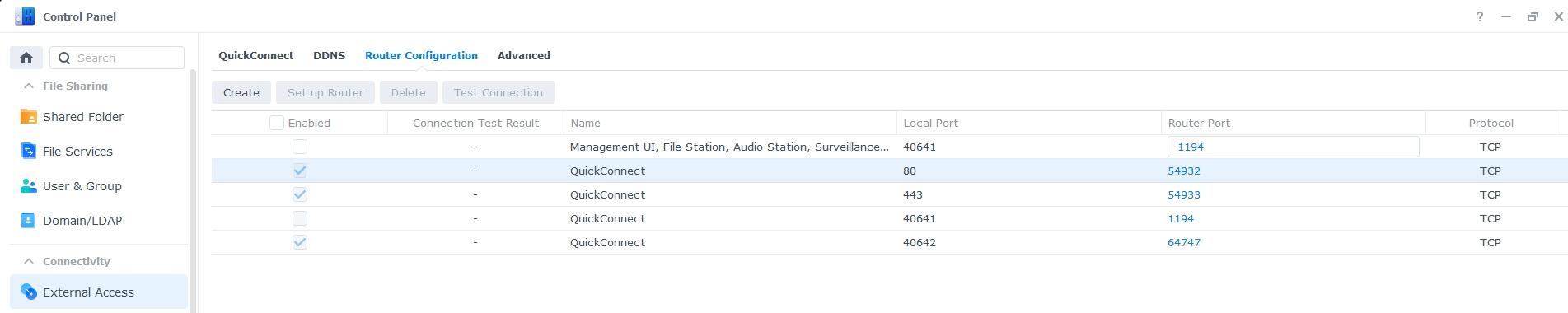This screenshot has width=1568, height=313.
Task: Click the Router Port 1194 edit field
Action: click(1293, 147)
